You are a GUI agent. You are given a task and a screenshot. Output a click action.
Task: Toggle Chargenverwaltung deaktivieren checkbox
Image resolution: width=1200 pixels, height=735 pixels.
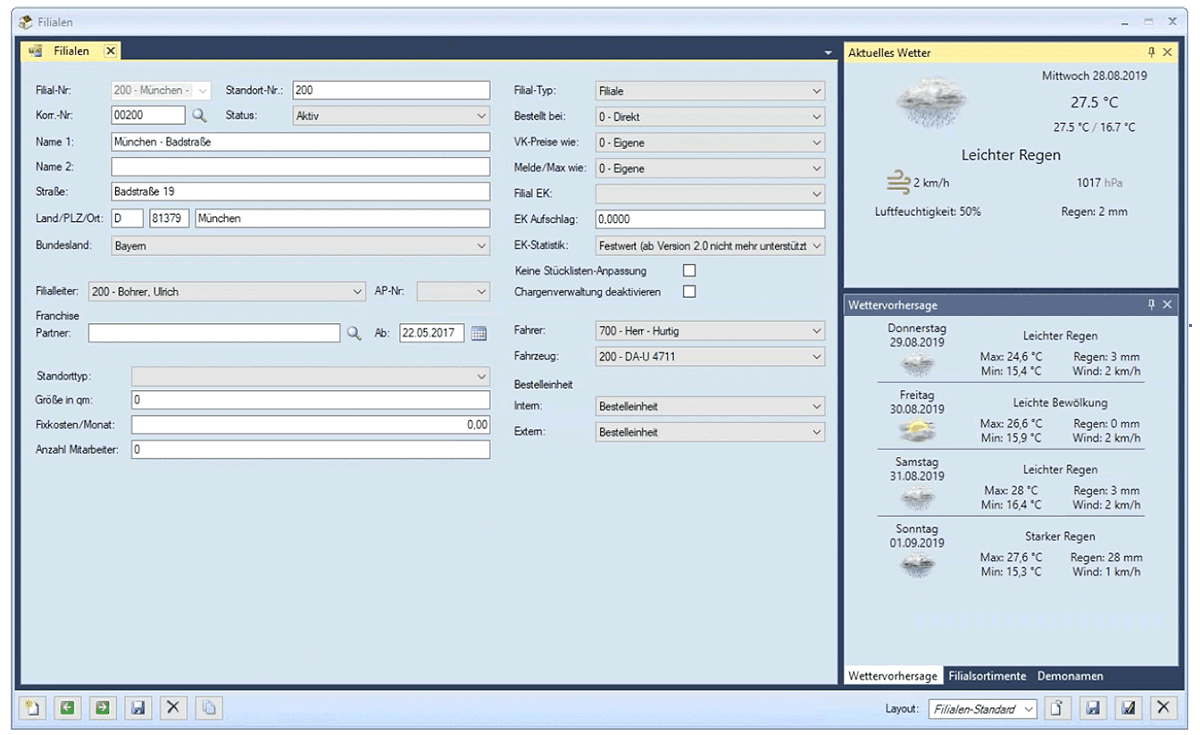pos(689,292)
